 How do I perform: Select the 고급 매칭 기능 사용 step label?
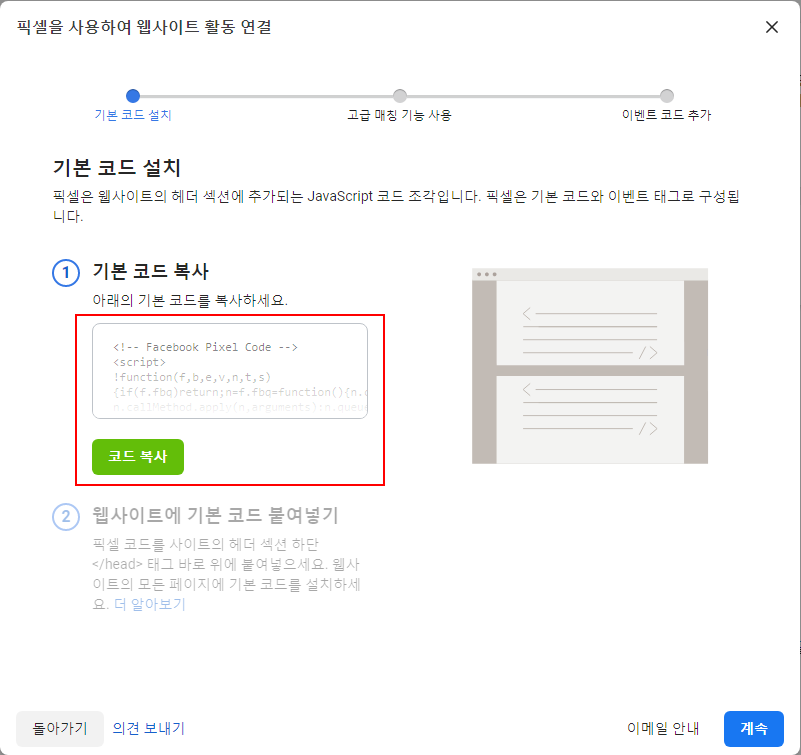[399, 115]
